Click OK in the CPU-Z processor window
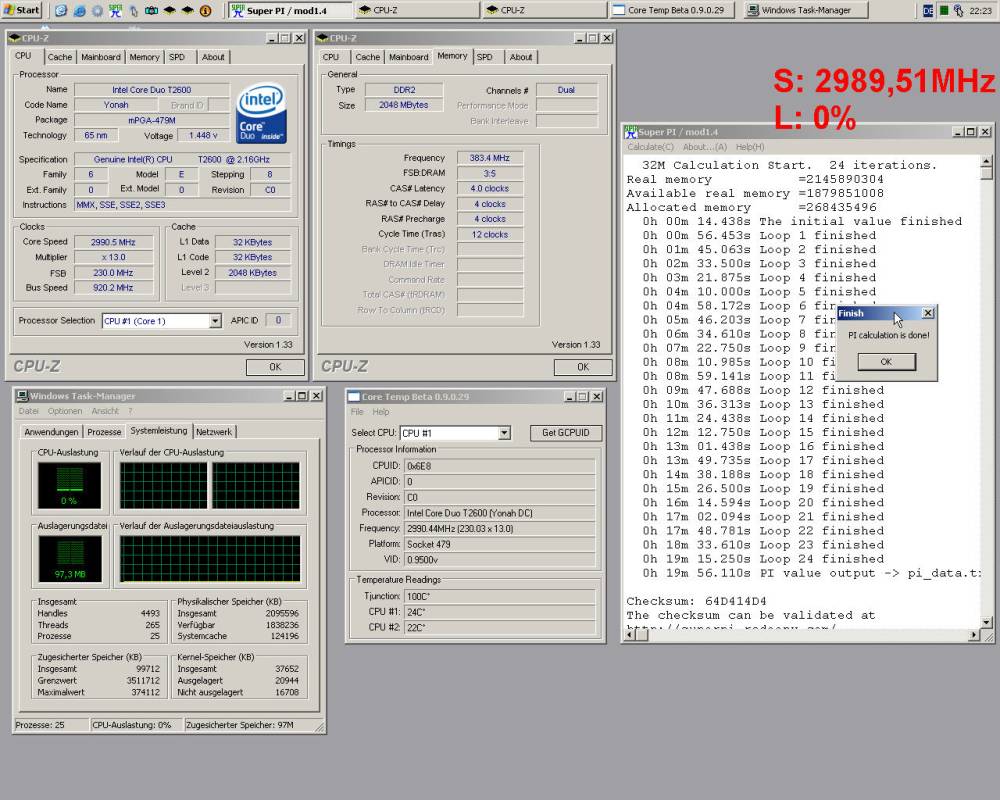1000x800 pixels. [275, 367]
